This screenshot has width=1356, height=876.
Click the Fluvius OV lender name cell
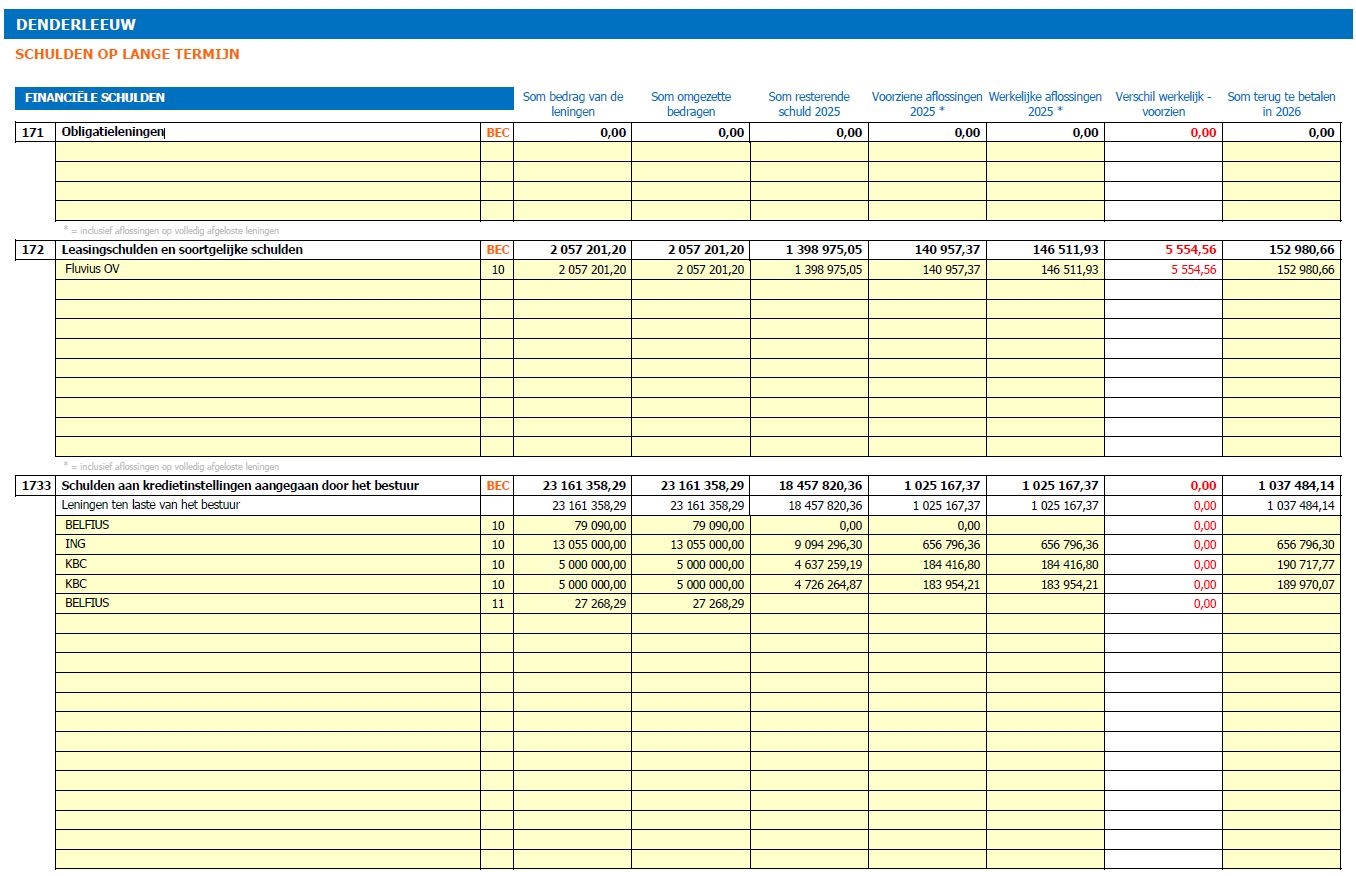click(x=268, y=270)
